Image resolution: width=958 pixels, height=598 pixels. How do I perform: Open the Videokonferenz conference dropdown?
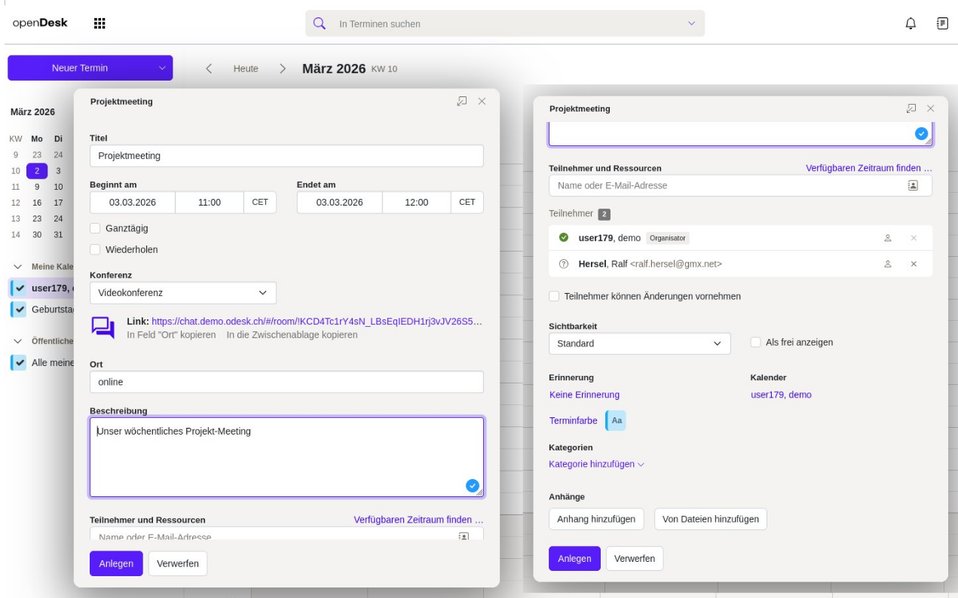click(x=183, y=293)
